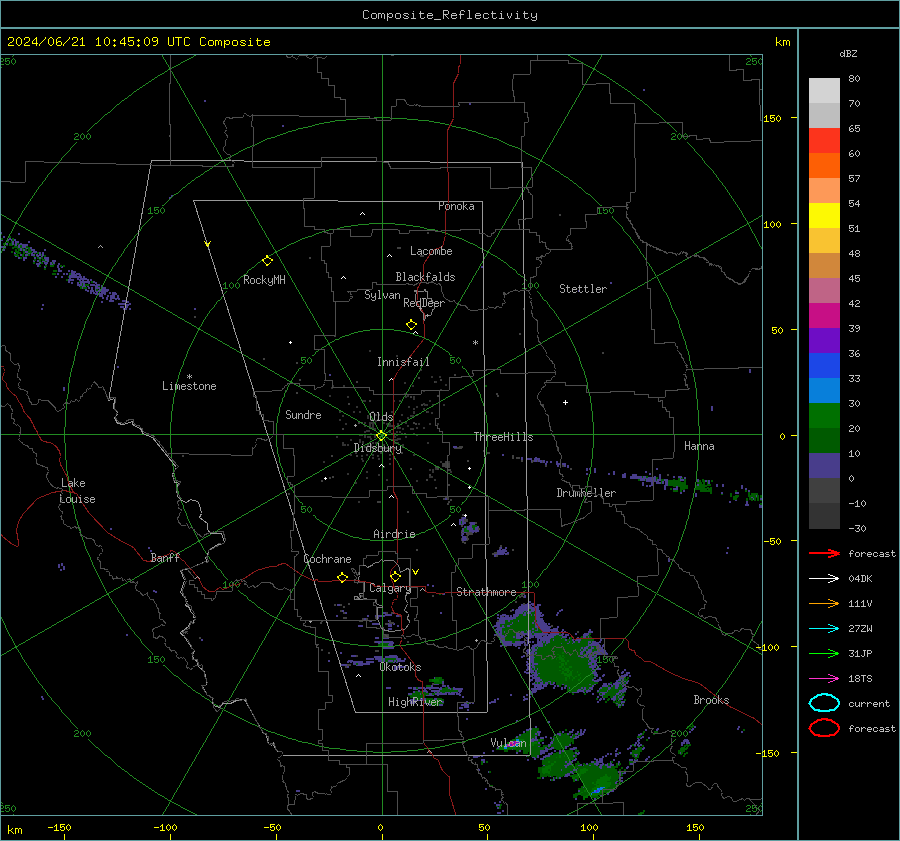Viewport: 900px width, 841px height.
Task: Click the Sundre label
Action: point(303,415)
